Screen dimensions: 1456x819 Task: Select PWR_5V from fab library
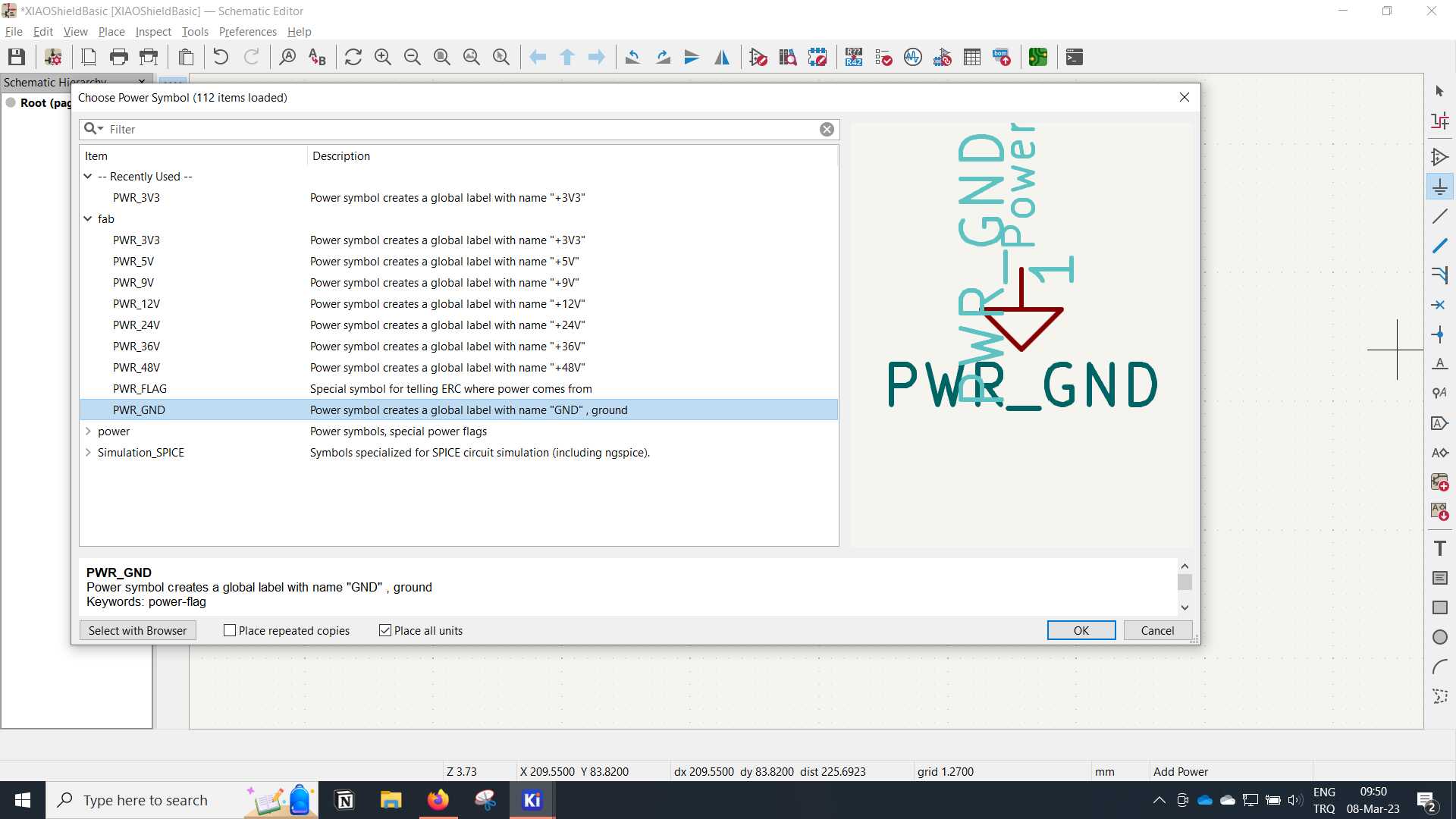point(133,261)
